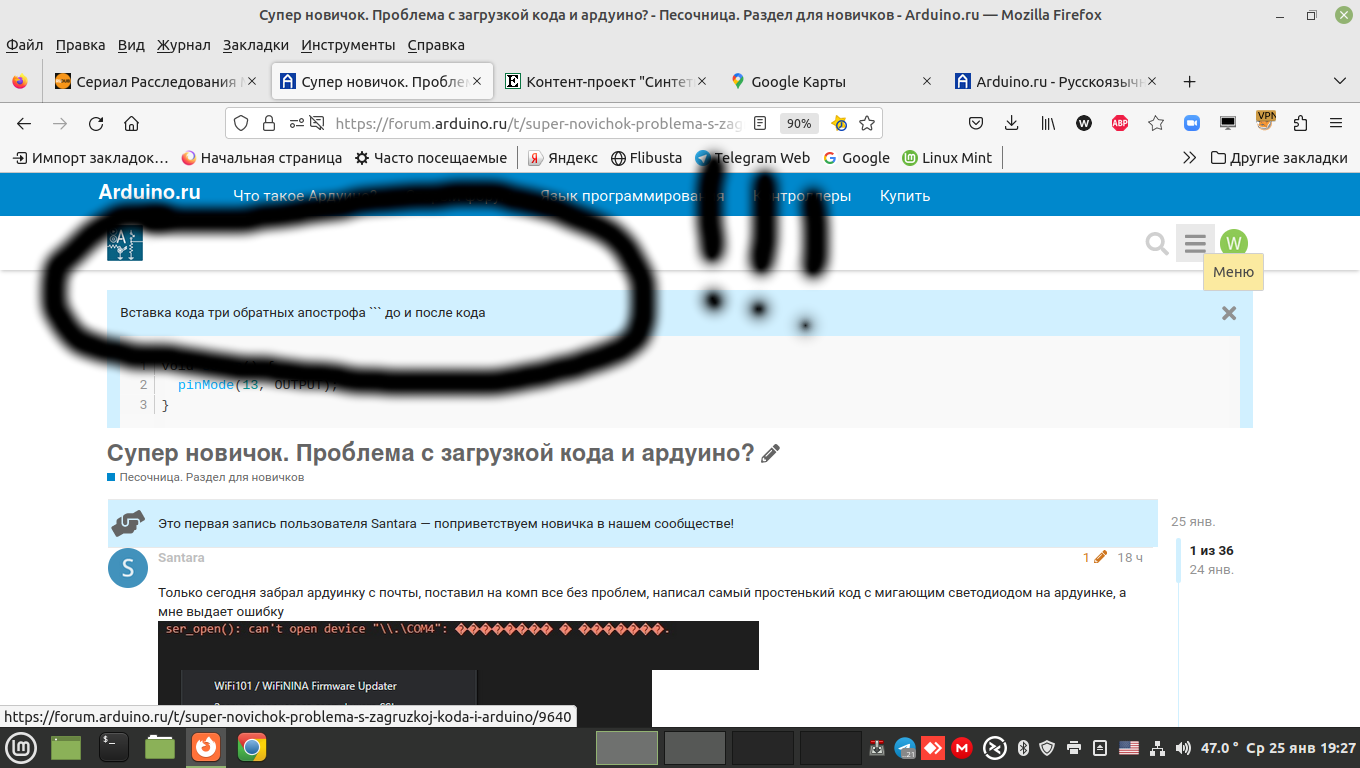This screenshot has height=768, width=1360.
Task: Click the 1 из 36 timeline position
Action: click(1211, 551)
